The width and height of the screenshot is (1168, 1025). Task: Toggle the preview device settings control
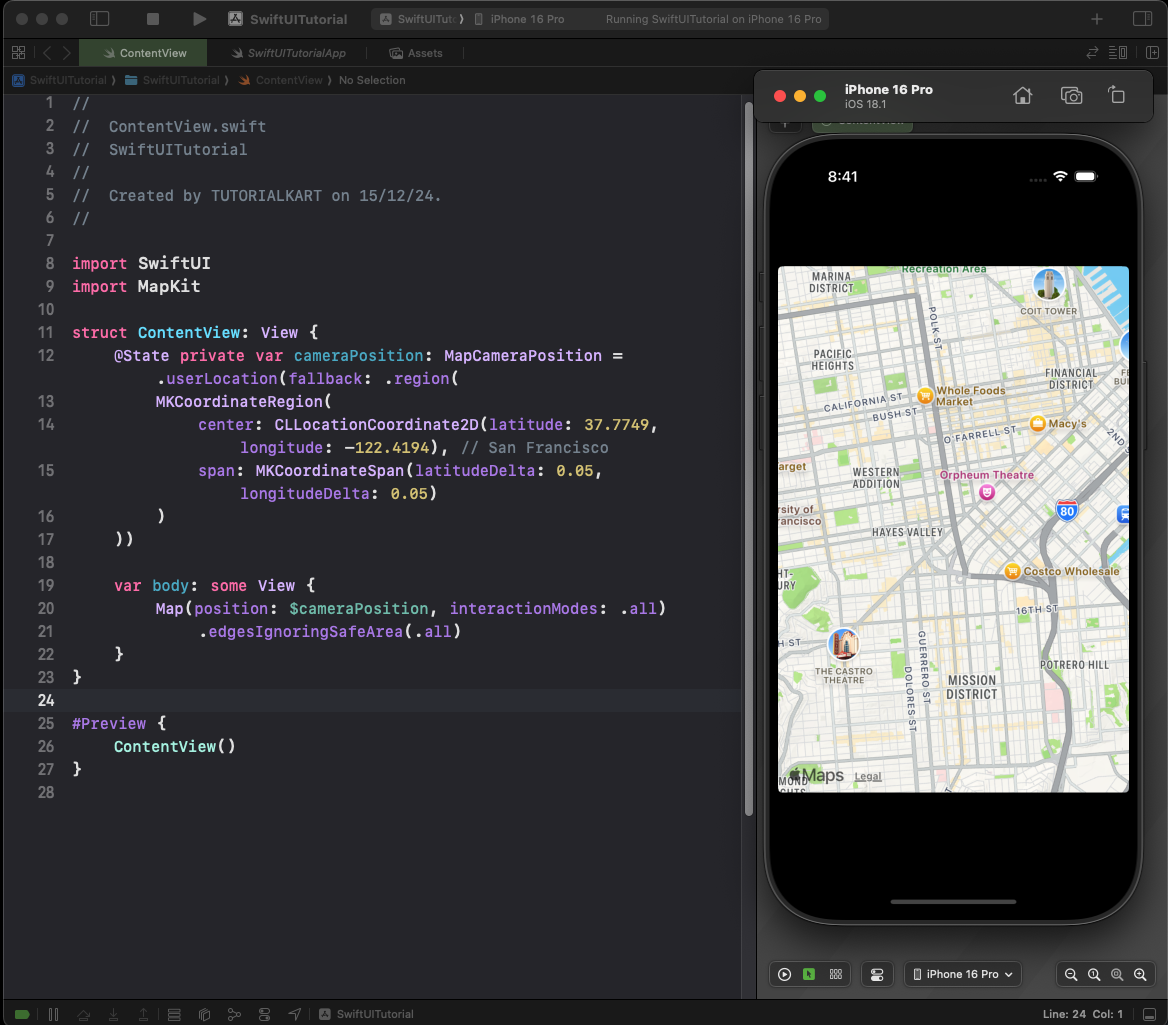coord(877,974)
